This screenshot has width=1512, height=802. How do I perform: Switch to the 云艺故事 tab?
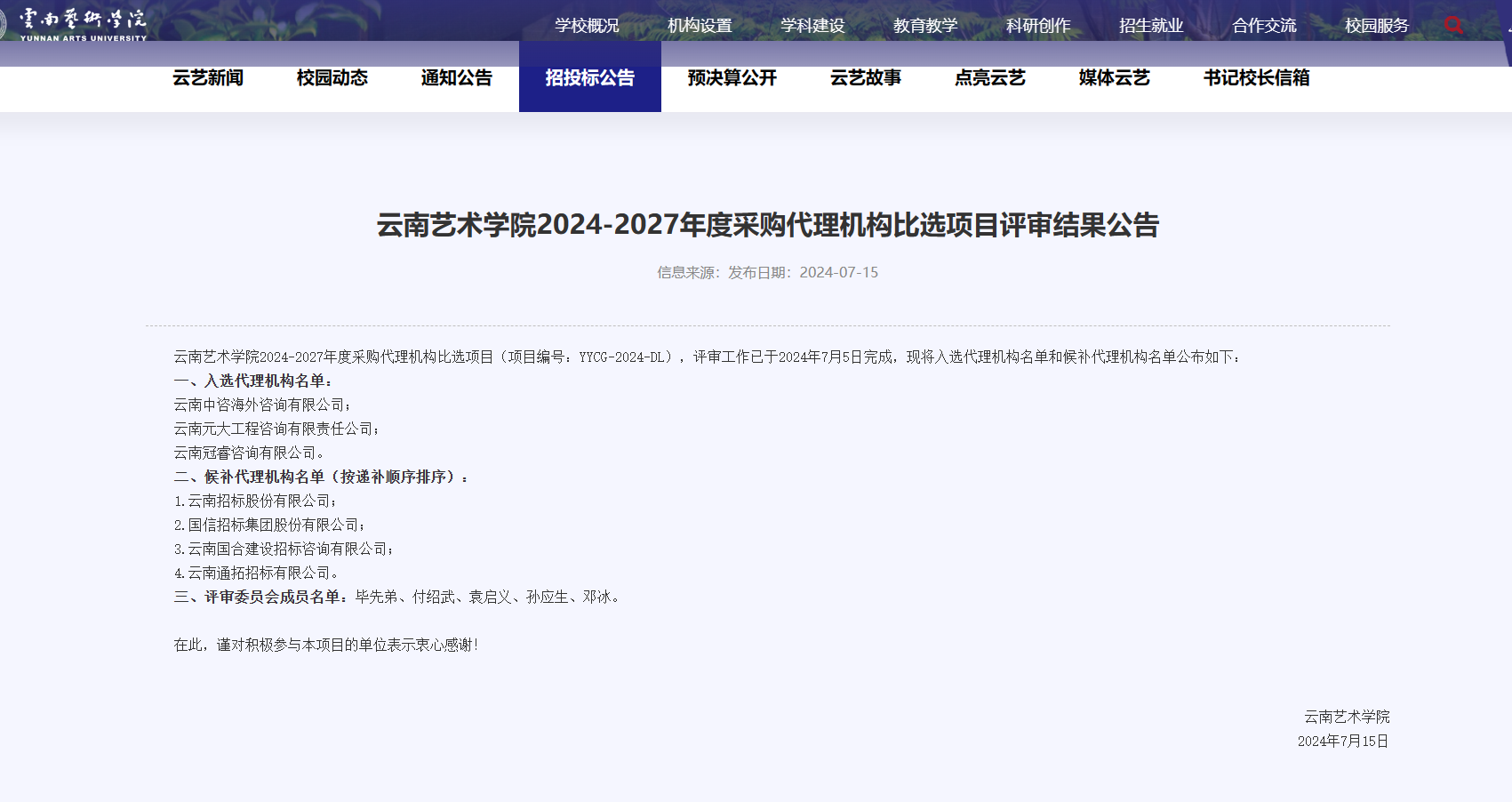point(866,77)
